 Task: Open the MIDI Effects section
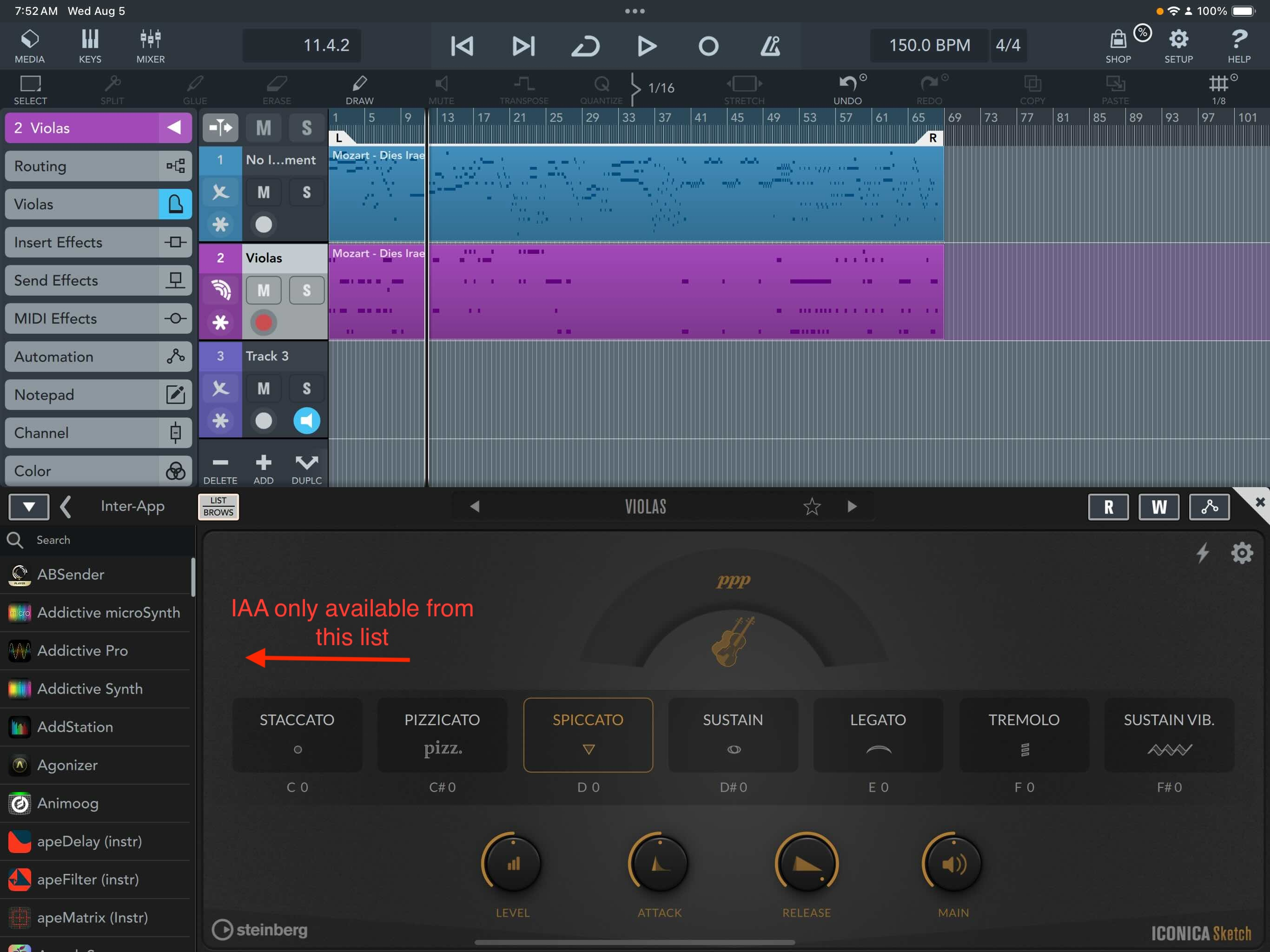(x=98, y=318)
